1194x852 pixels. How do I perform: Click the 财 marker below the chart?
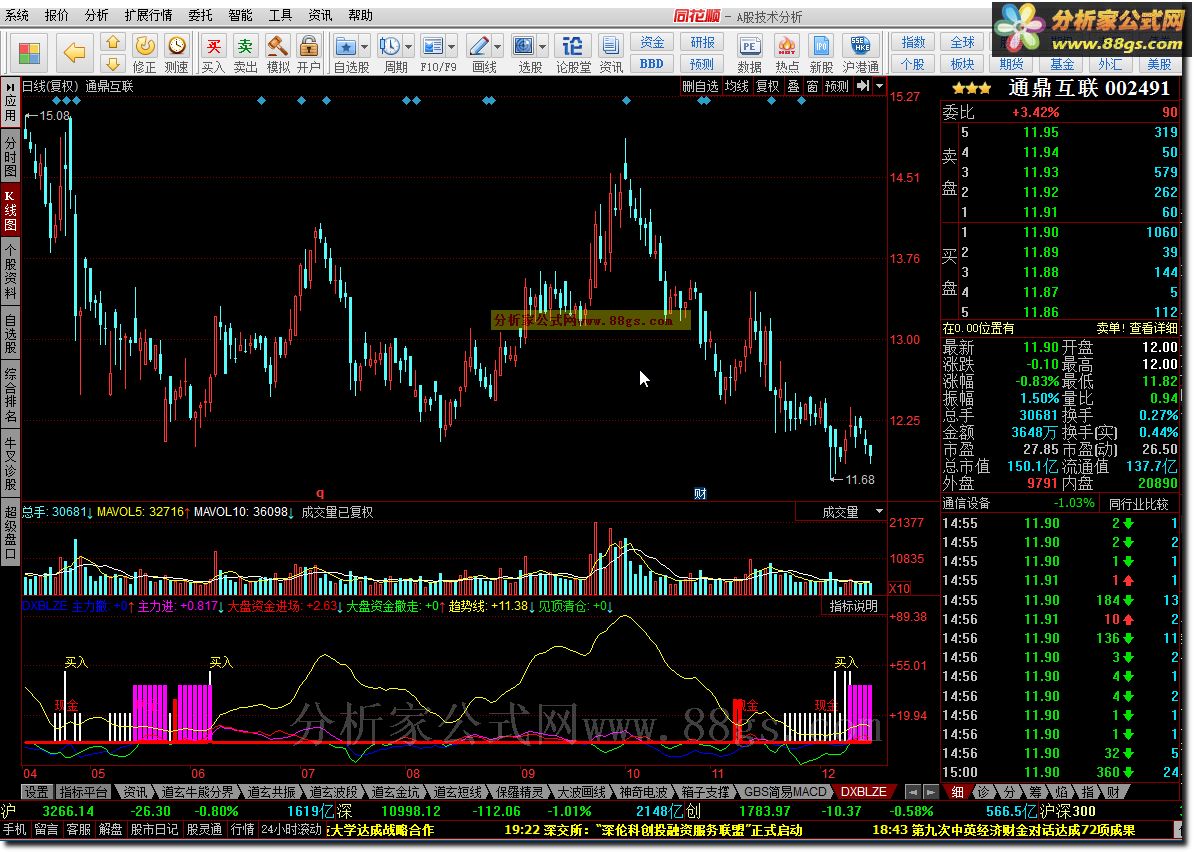(700, 493)
